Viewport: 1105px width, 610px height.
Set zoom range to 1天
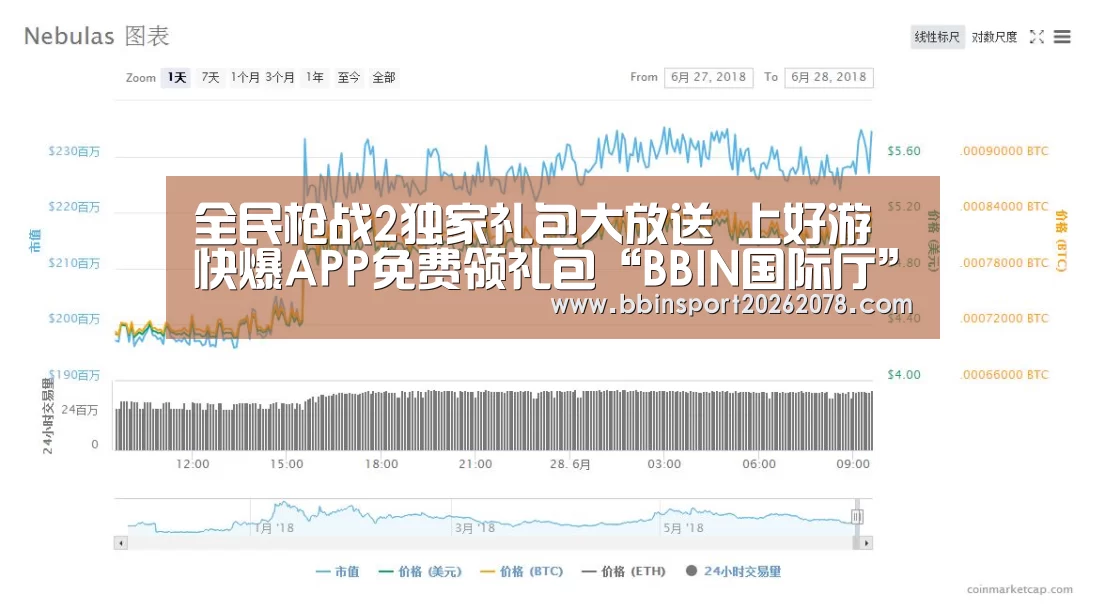176,77
